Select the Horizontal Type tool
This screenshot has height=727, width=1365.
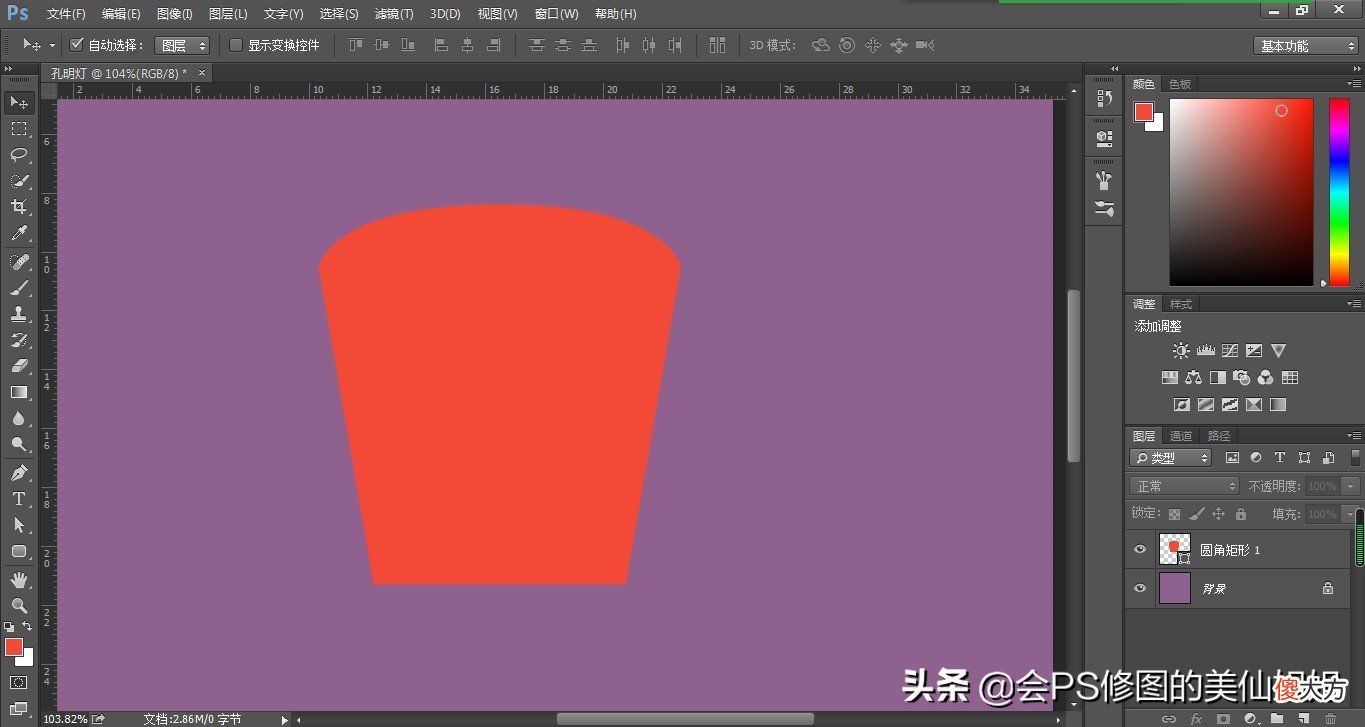click(19, 498)
